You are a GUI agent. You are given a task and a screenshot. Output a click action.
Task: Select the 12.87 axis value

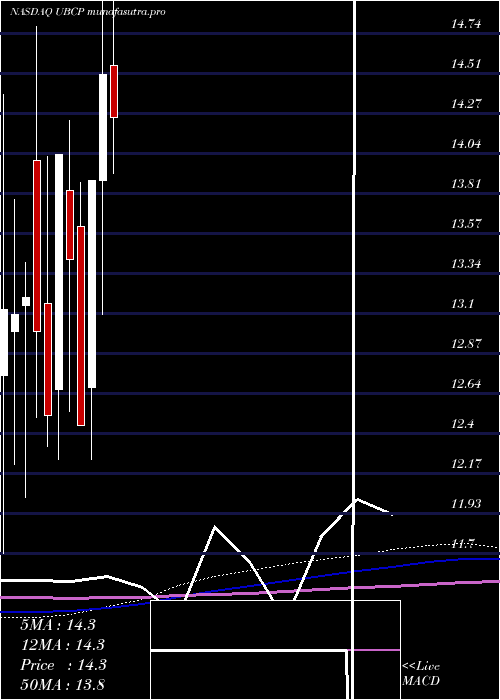[x=466, y=344]
